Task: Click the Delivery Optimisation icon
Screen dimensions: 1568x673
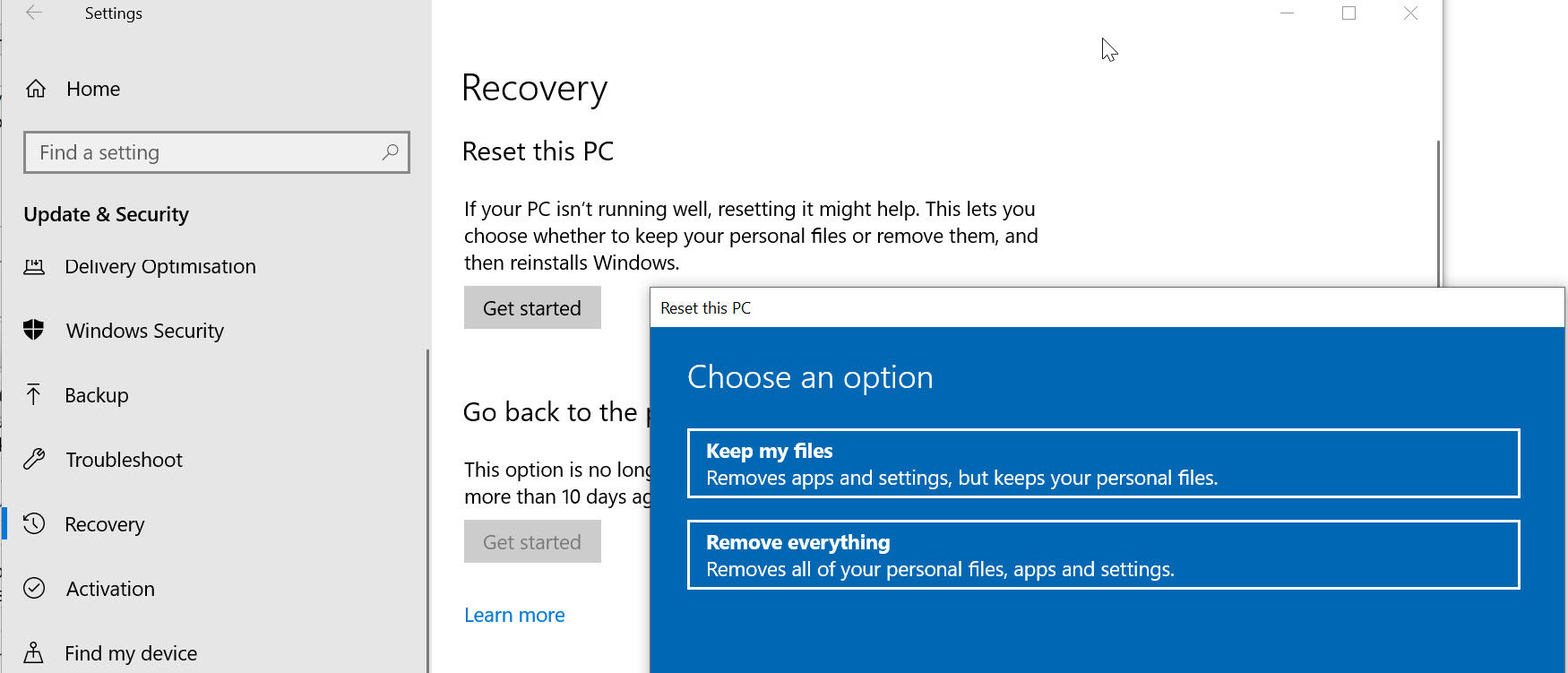Action: point(34,266)
